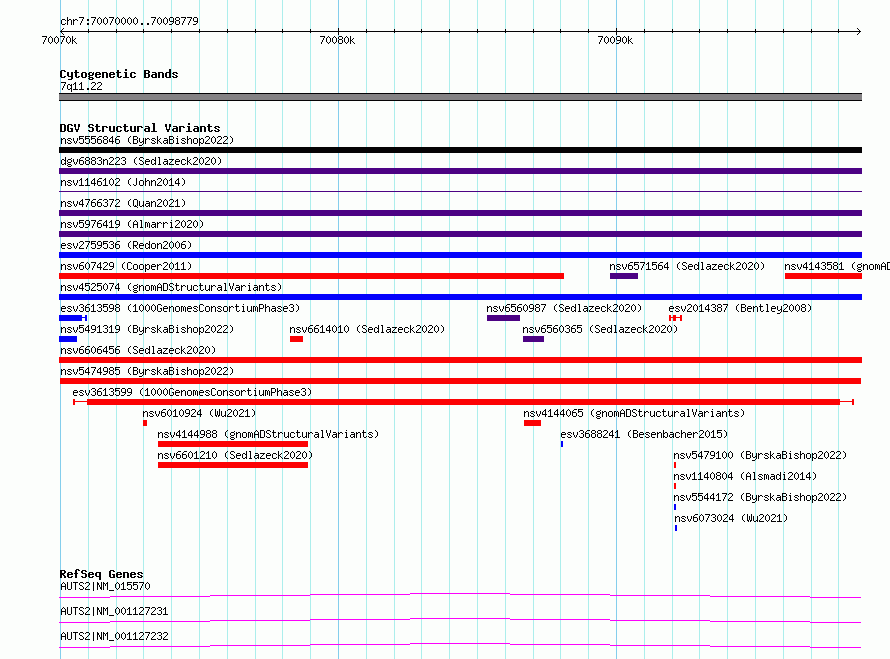Select the red nsv6606456 variant bar
Viewport: 890px width, 659px height.
(x=460, y=360)
